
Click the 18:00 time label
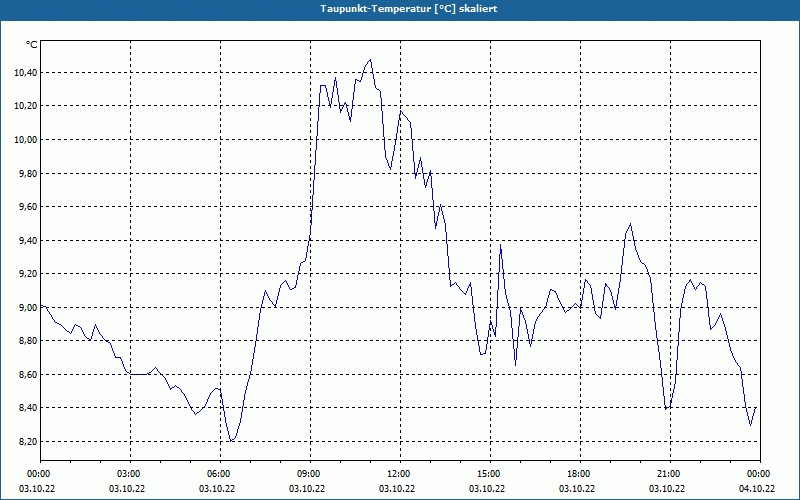coord(580,474)
